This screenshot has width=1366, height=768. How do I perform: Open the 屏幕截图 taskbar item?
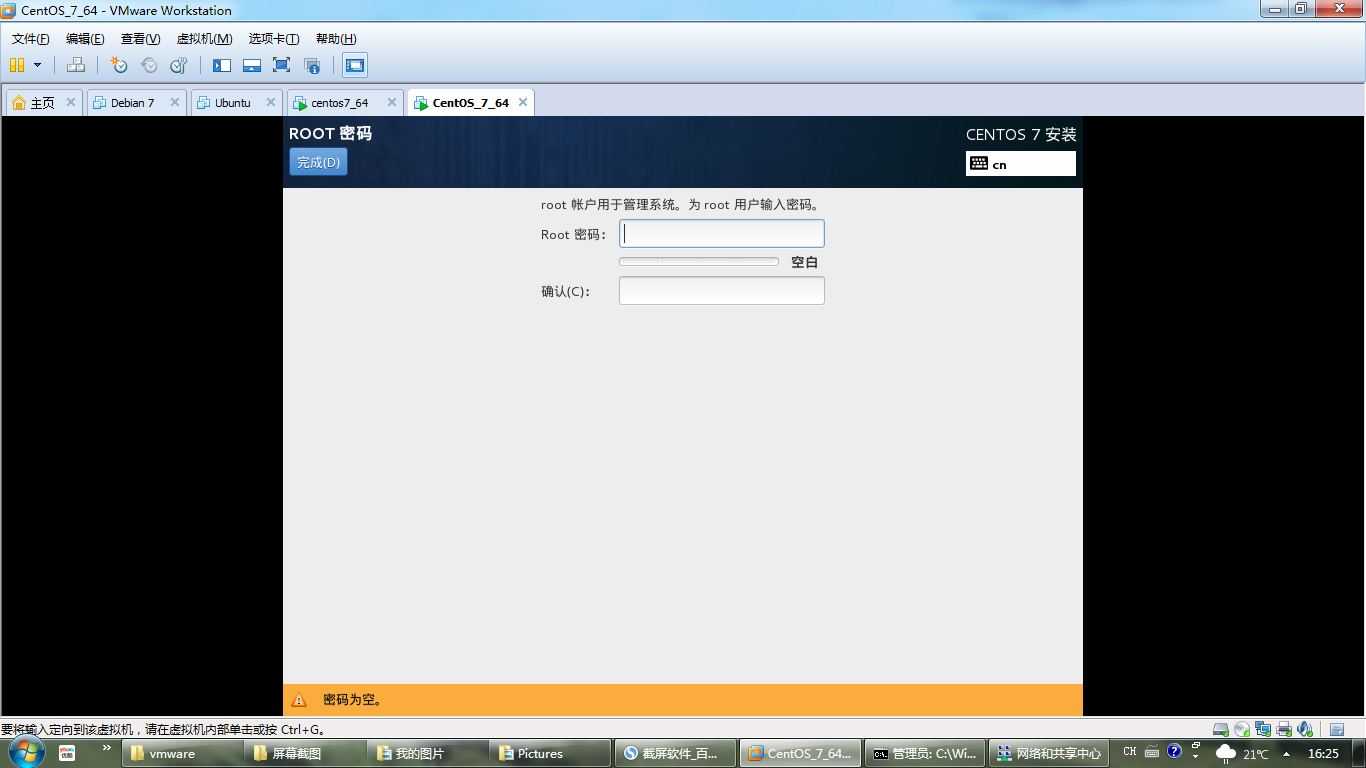pos(306,754)
